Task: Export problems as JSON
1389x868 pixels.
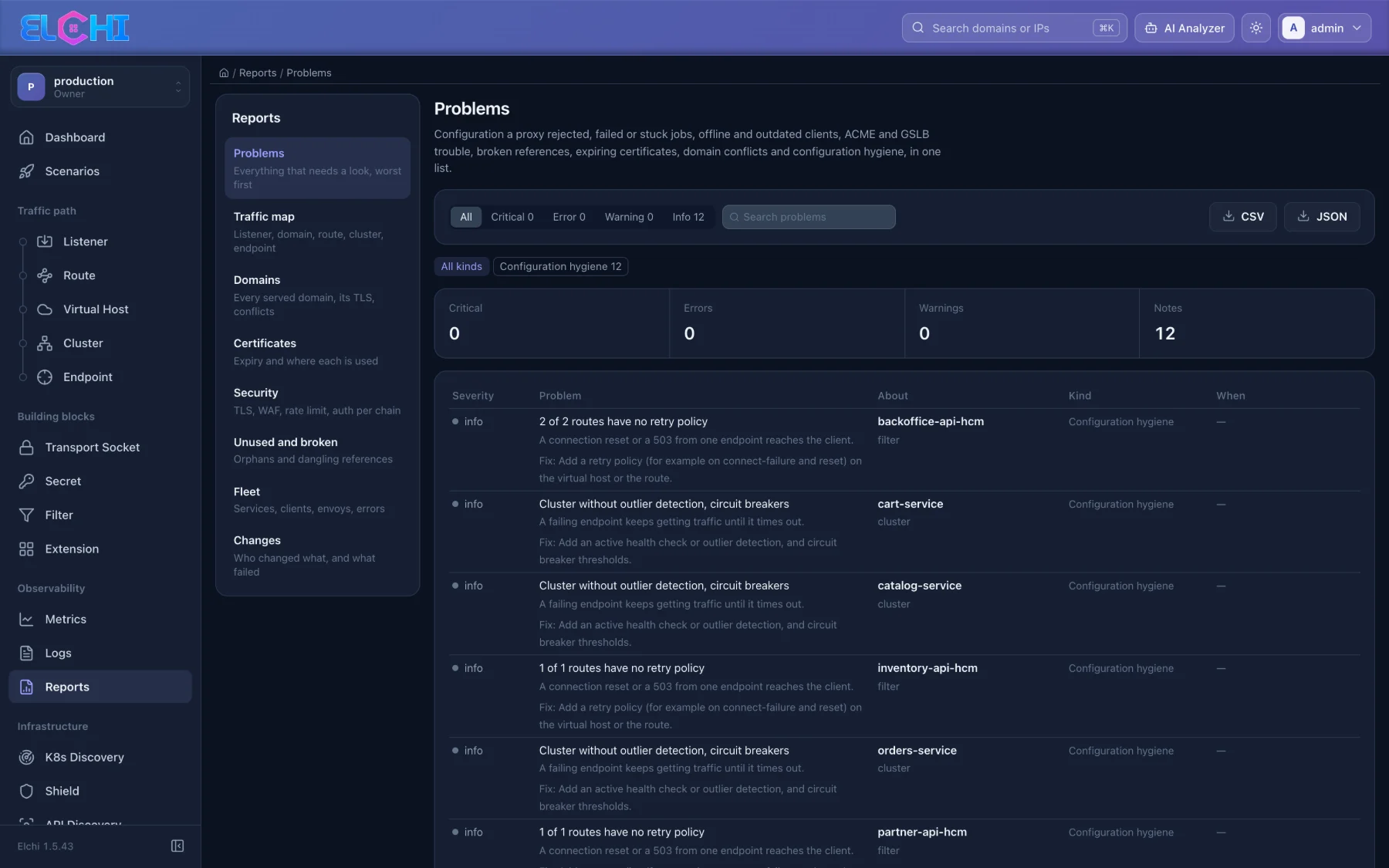Action: click(x=1322, y=217)
